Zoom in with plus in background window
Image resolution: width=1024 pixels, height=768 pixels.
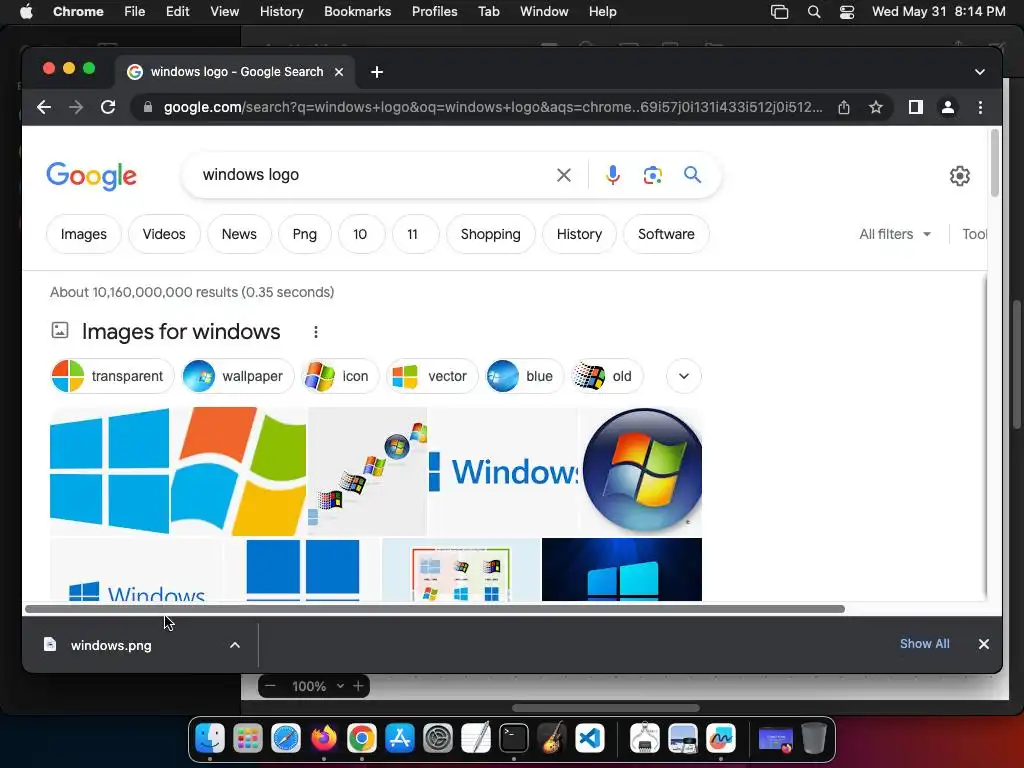point(358,686)
